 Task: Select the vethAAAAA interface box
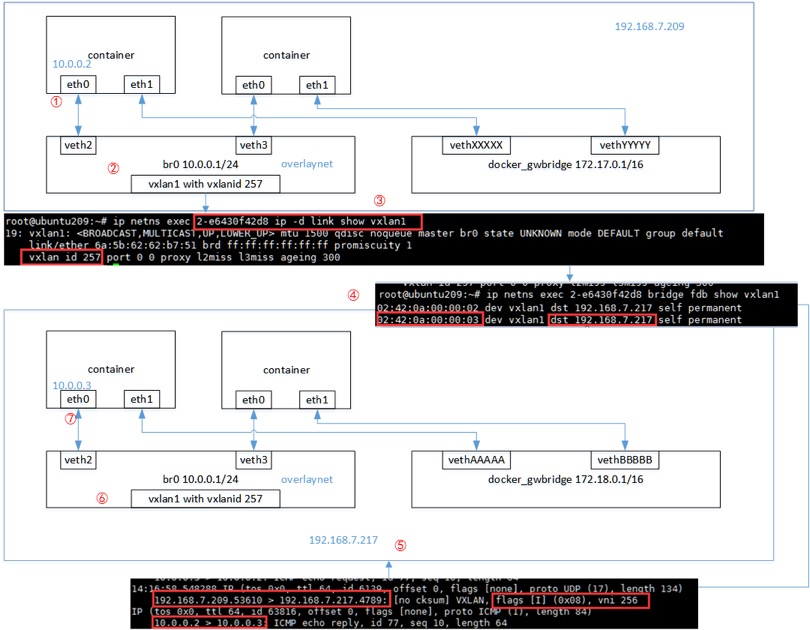coord(476,460)
